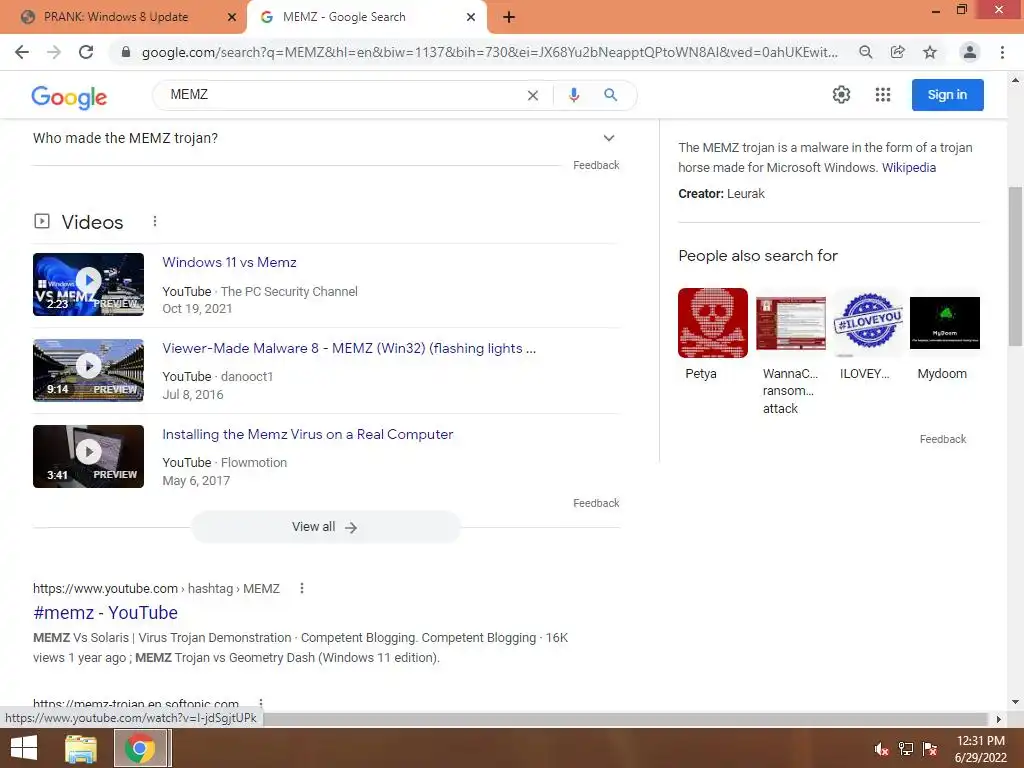Open File Explorer from taskbar
Screen dimensions: 1024x768
[81, 748]
